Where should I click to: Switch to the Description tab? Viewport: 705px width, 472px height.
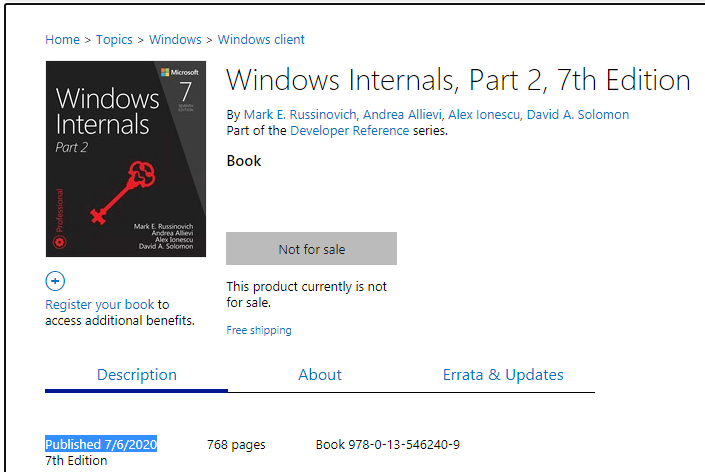coord(137,375)
